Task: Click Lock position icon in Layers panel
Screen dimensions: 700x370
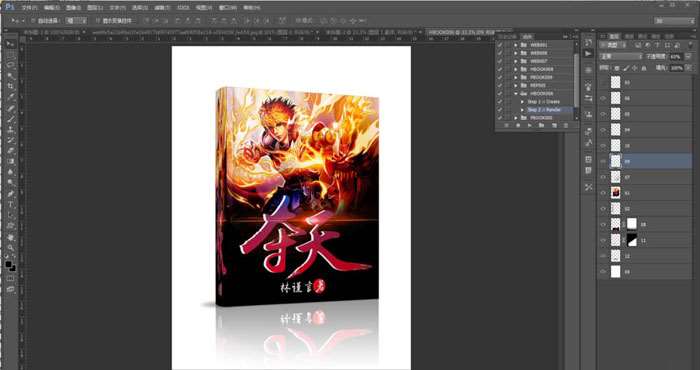Action: pyautogui.click(x=634, y=68)
